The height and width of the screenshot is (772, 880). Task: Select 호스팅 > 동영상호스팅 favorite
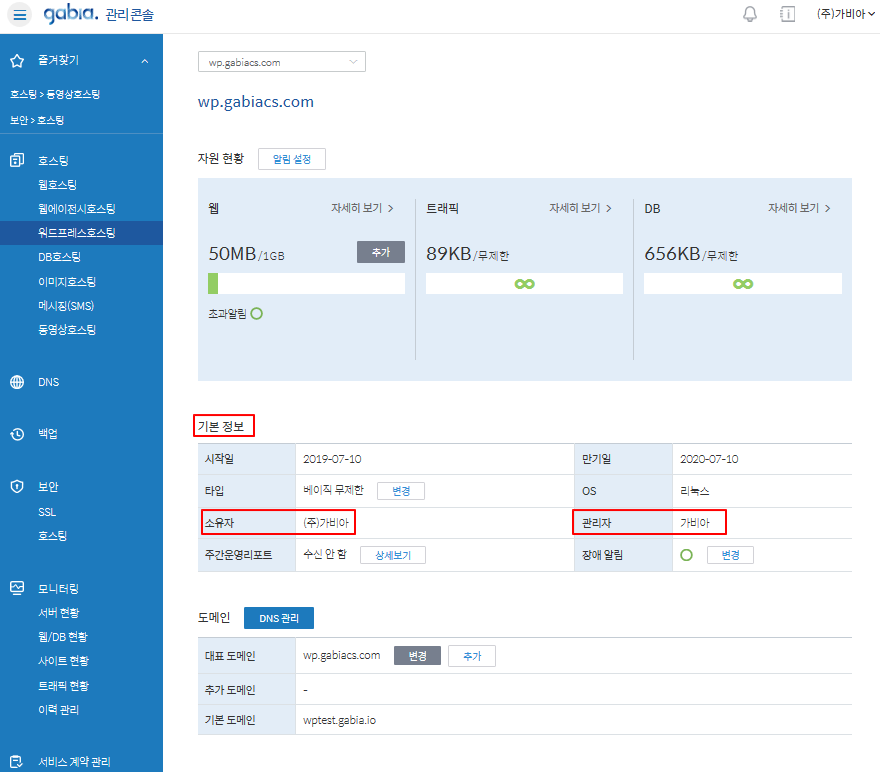(55, 94)
